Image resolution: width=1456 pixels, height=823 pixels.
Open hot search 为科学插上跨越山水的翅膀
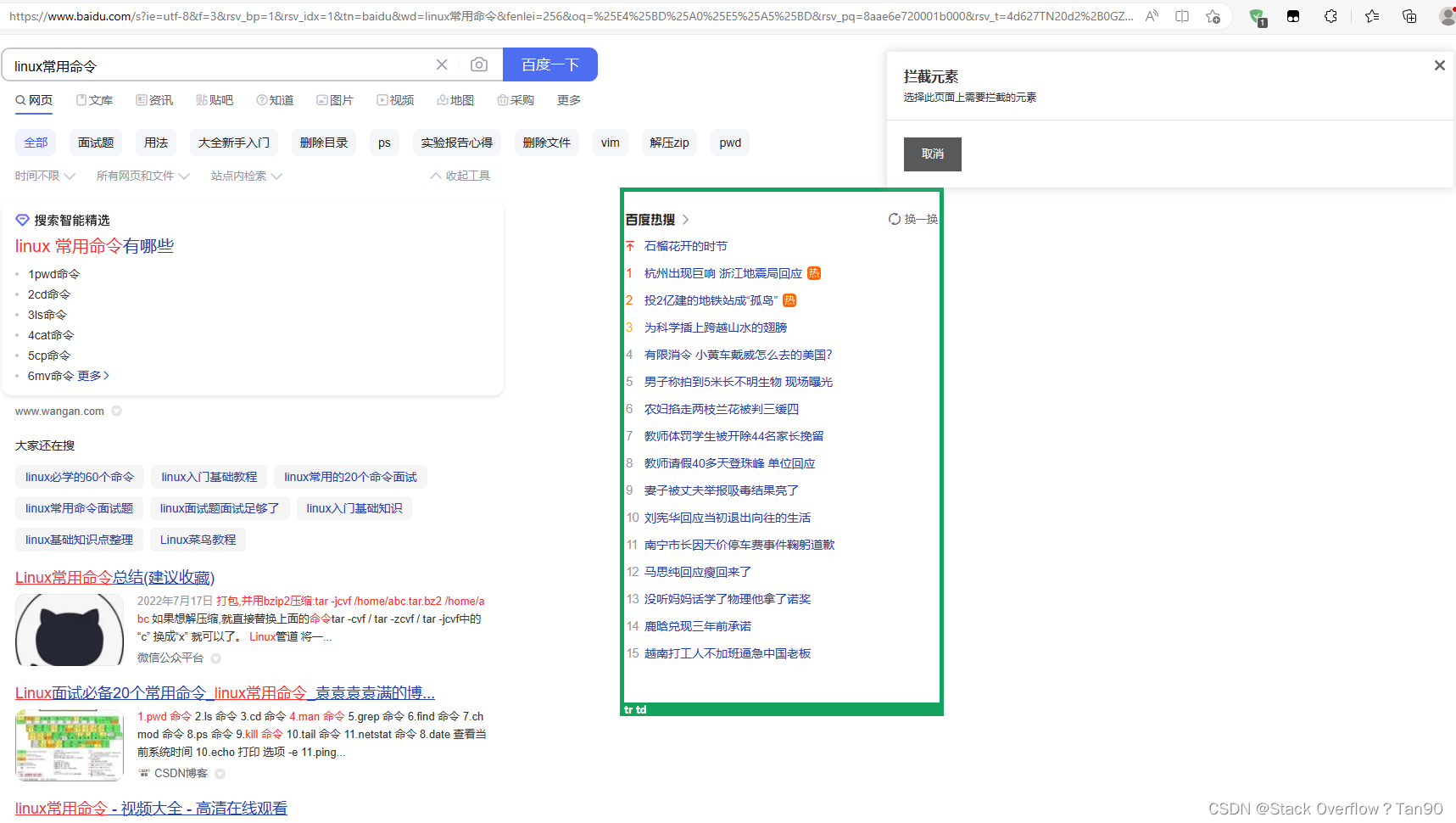click(716, 328)
